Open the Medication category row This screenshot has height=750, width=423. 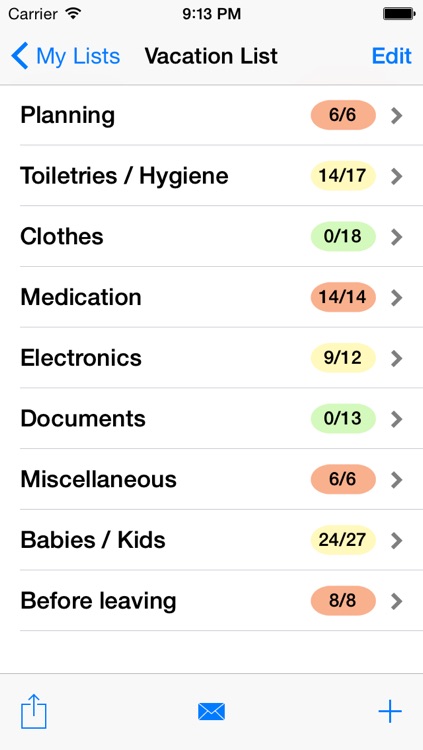point(212,298)
